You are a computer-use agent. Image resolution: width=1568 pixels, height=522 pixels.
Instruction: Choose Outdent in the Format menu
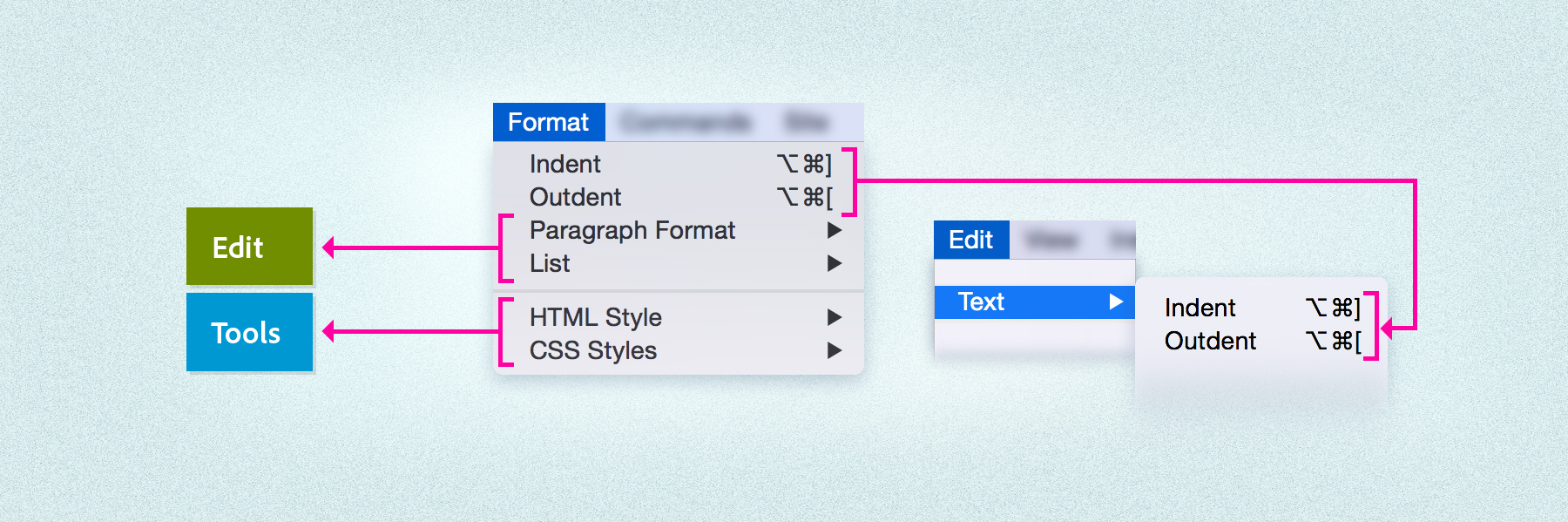pyautogui.click(x=575, y=197)
